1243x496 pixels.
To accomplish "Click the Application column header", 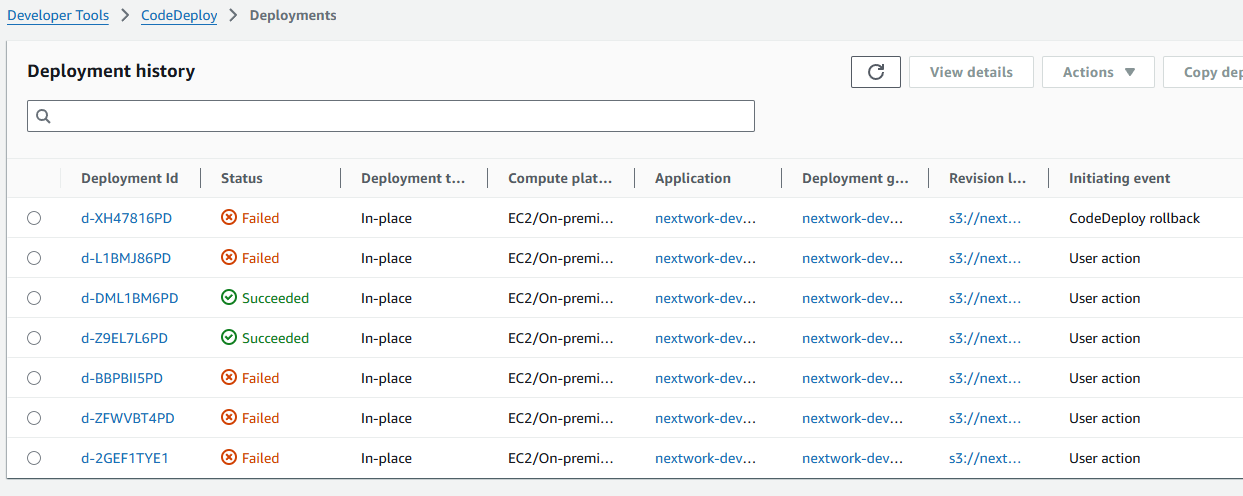I will click(693, 178).
